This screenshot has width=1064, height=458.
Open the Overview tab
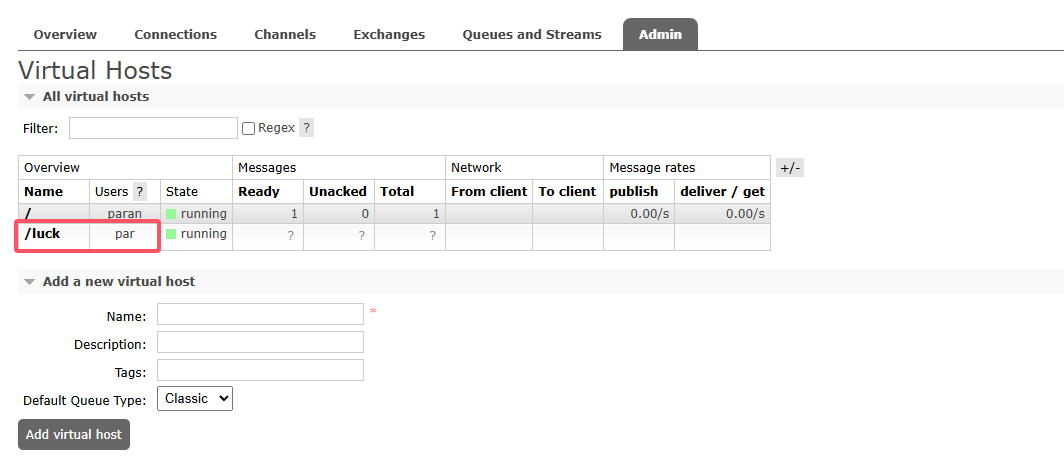coord(65,35)
